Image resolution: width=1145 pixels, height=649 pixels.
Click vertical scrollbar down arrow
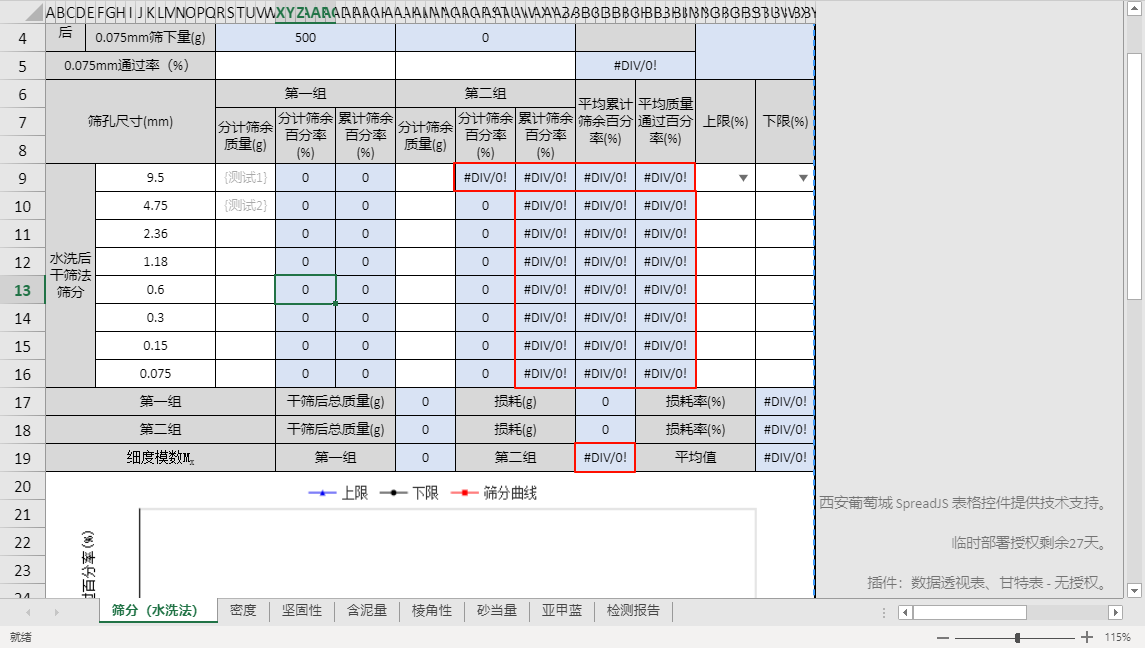click(1134, 590)
